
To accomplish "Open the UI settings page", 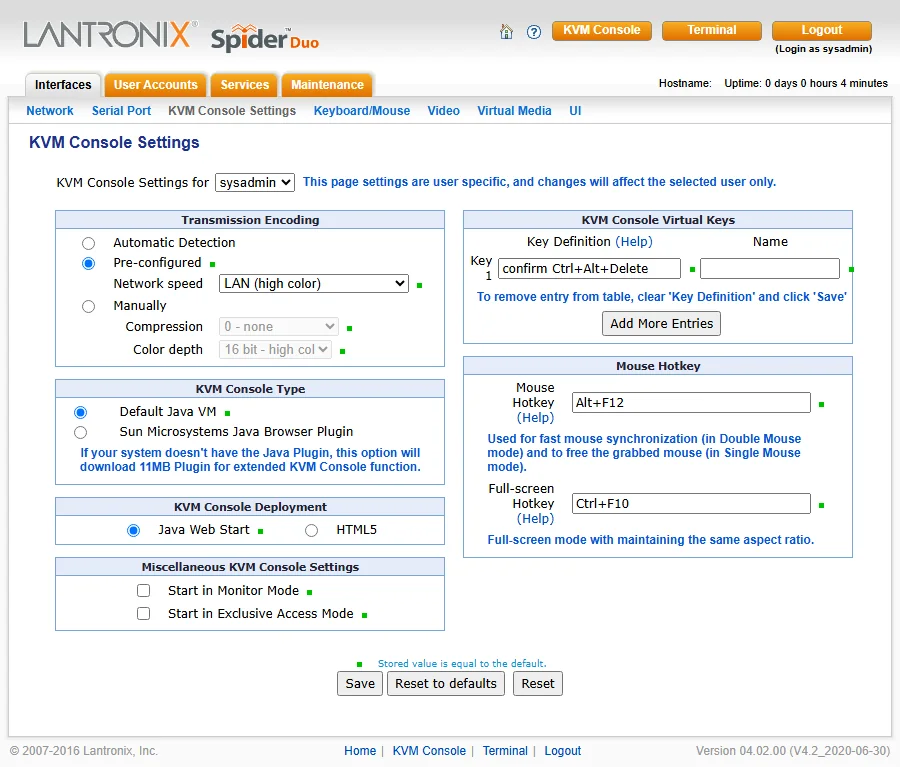I will (575, 111).
